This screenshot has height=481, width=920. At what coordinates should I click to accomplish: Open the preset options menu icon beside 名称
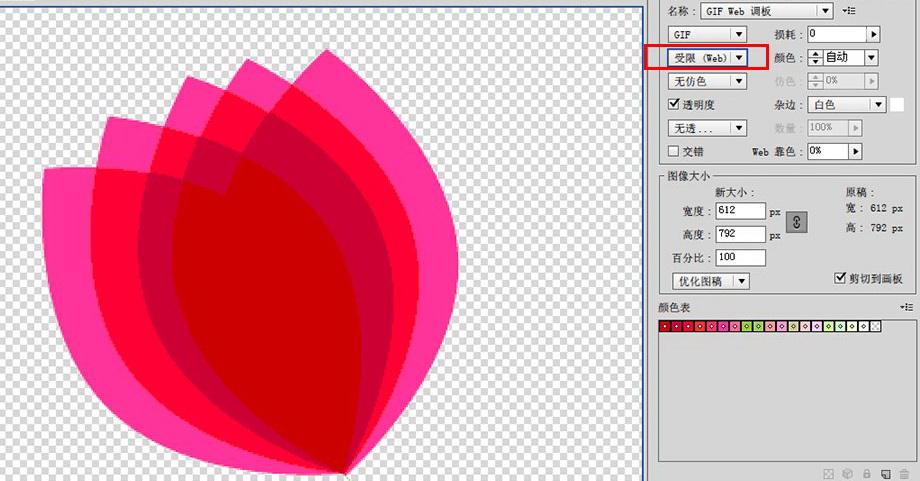(849, 11)
